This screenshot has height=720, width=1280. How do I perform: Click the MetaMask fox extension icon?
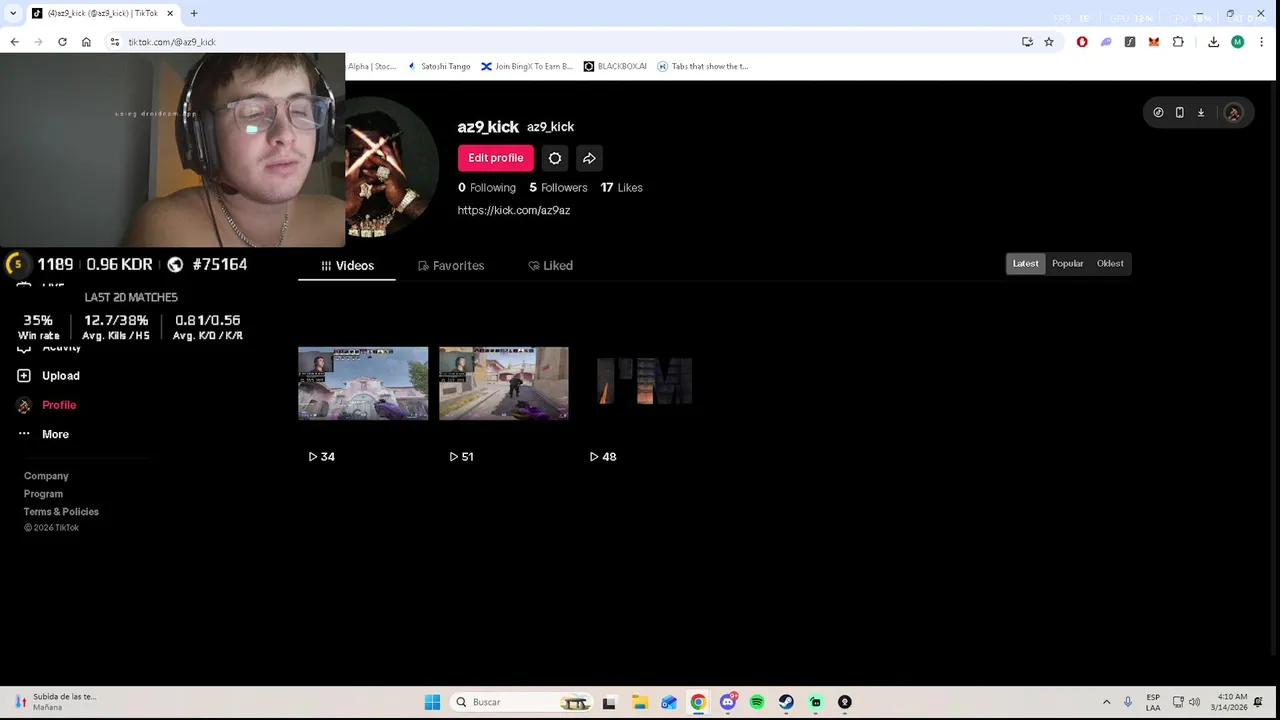click(1154, 42)
